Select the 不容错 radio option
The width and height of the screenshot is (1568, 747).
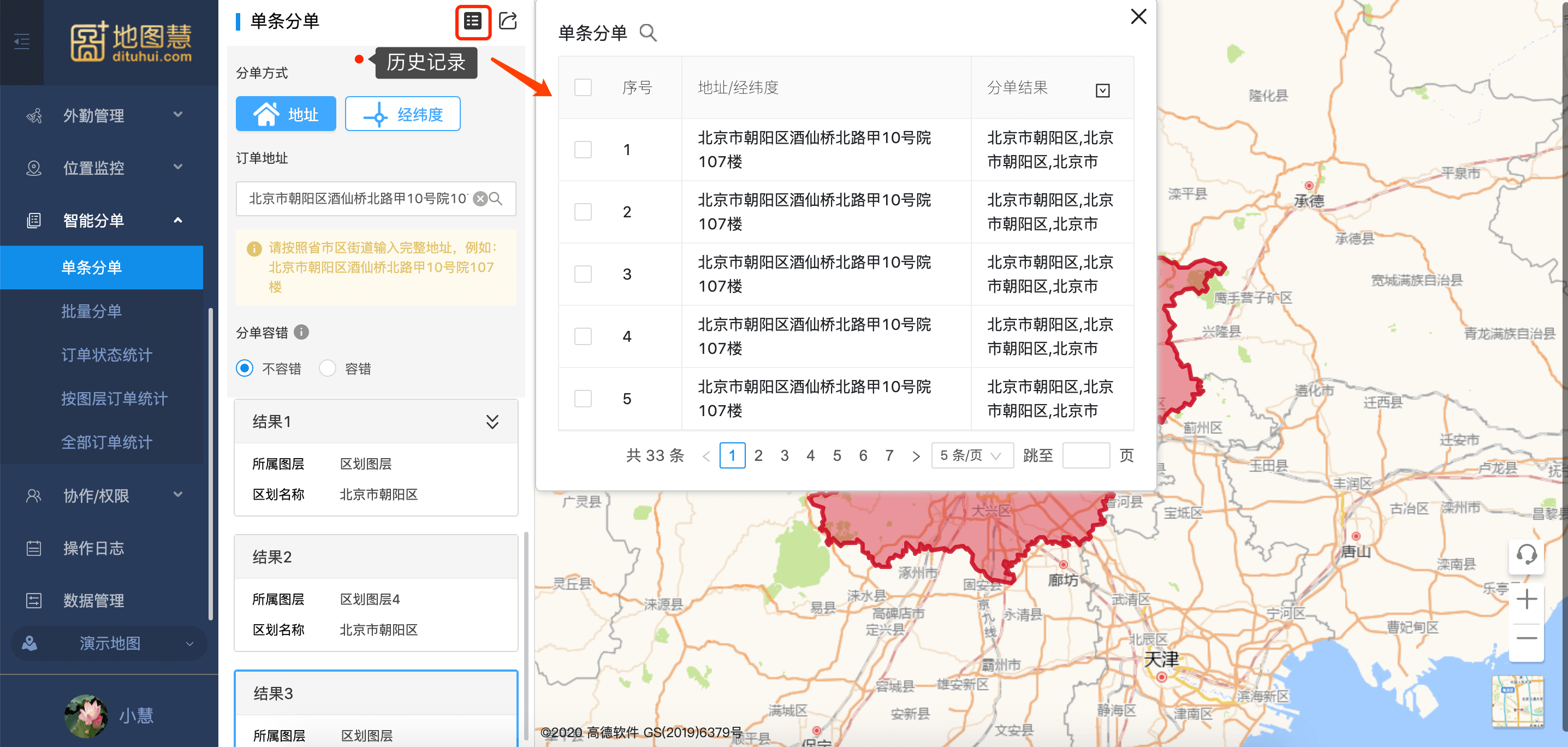pyautogui.click(x=245, y=369)
